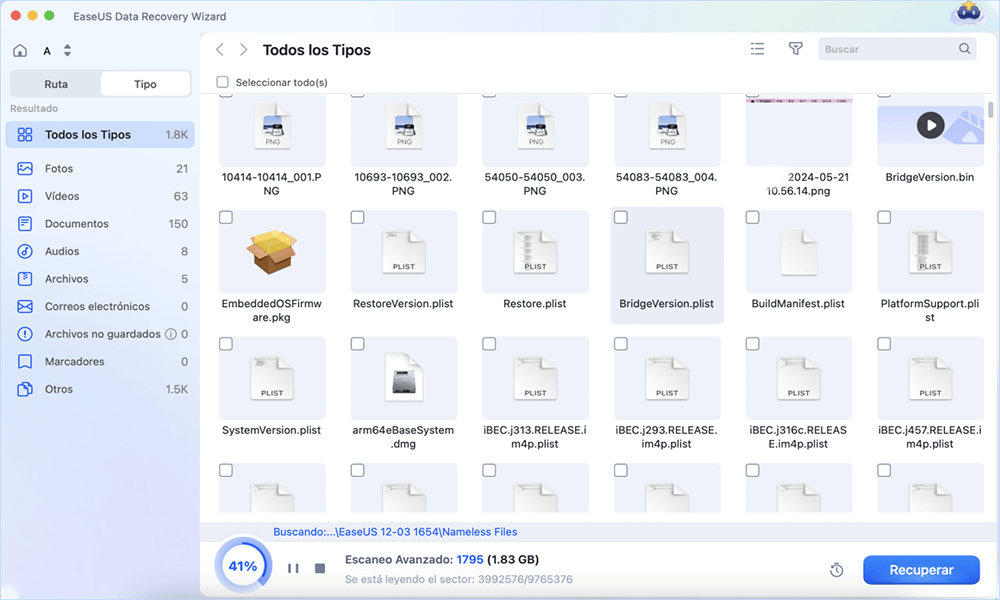Go back with the left arrow
This screenshot has width=1000, height=600.
click(x=220, y=50)
